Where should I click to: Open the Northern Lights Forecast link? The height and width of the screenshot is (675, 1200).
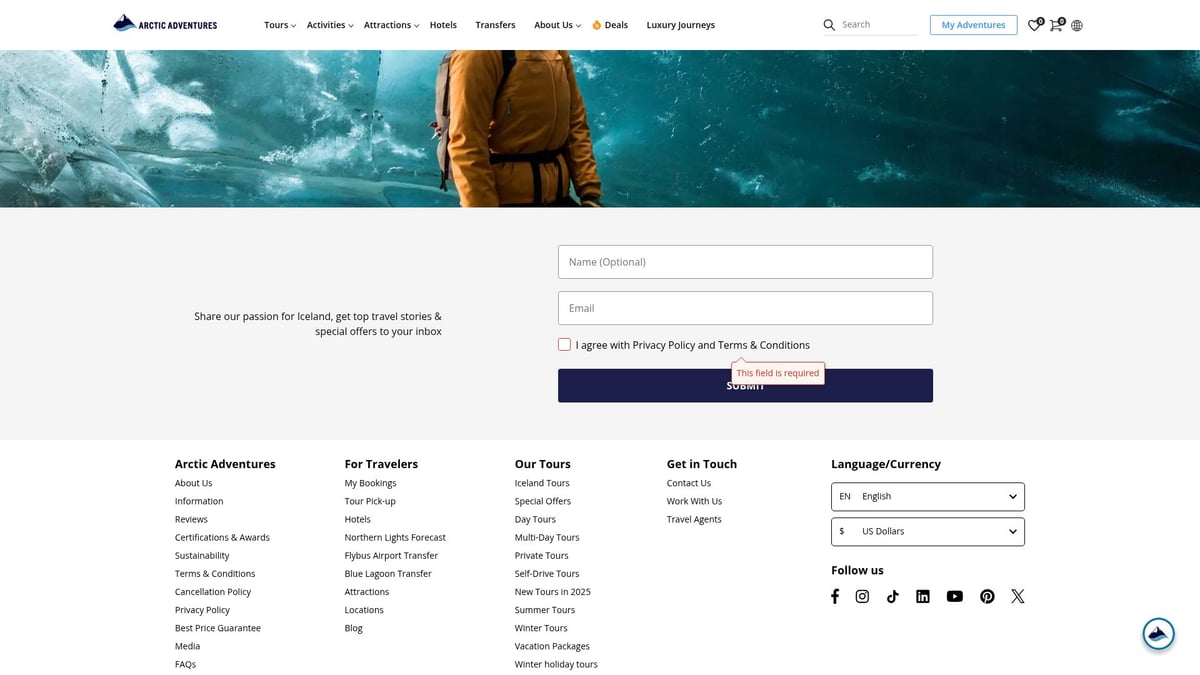(x=395, y=537)
